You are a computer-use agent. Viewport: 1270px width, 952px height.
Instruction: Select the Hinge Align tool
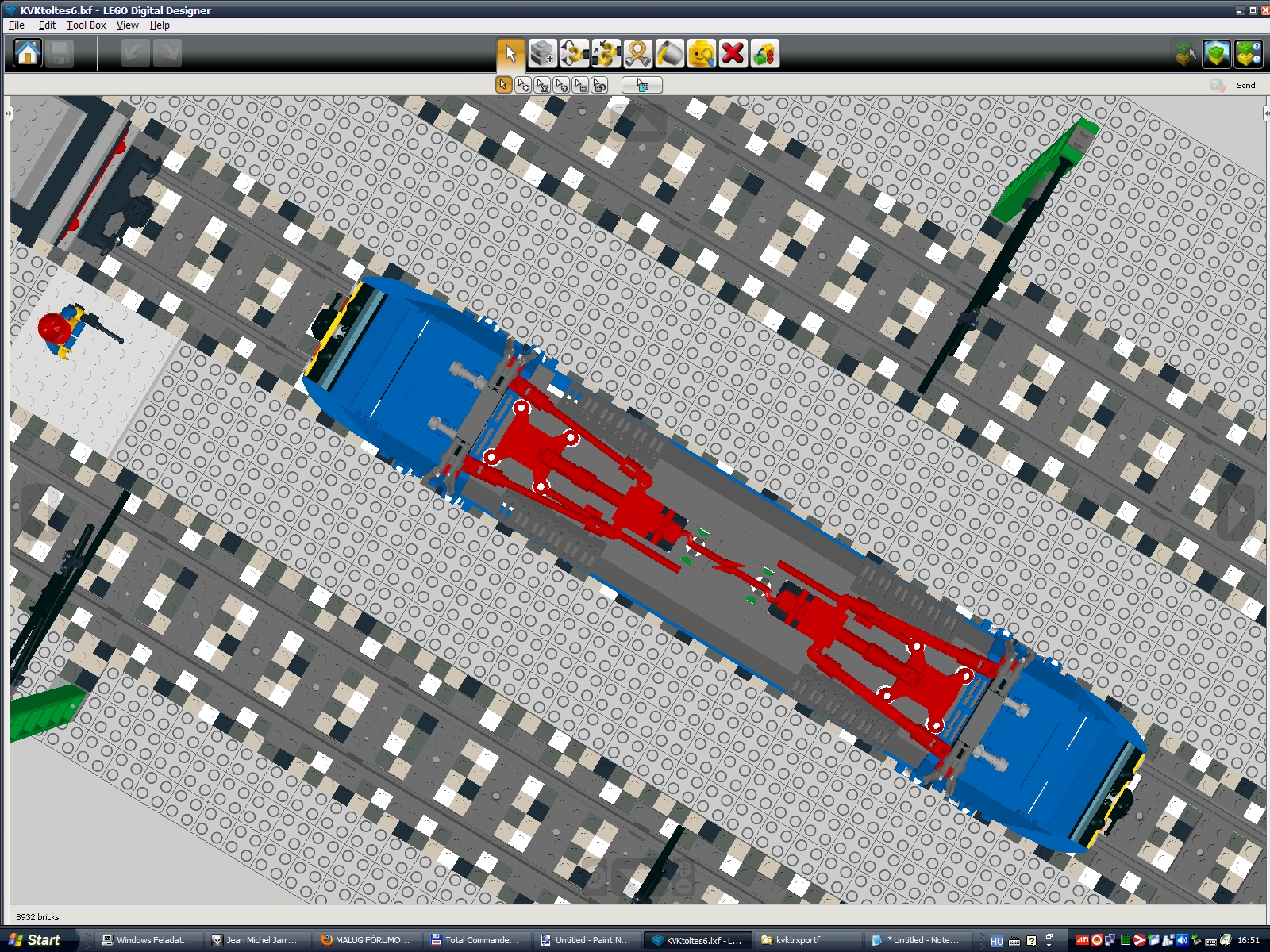[606, 54]
